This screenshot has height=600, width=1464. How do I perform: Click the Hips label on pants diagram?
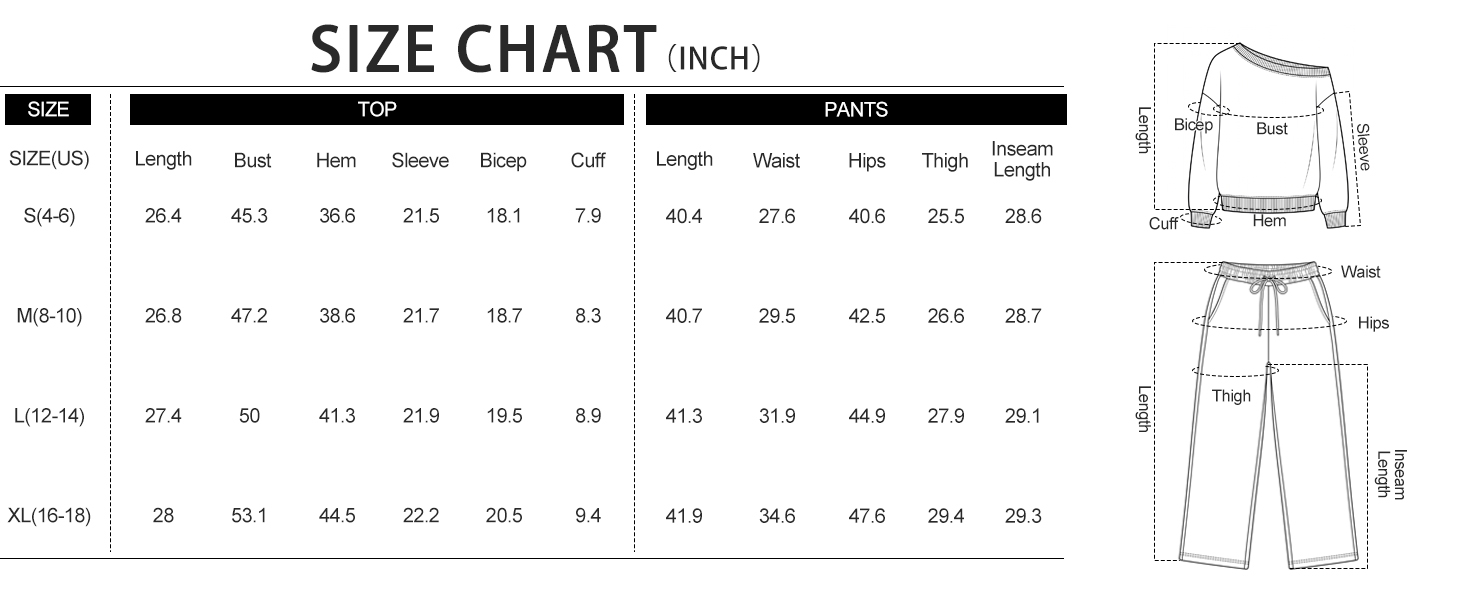[1373, 323]
